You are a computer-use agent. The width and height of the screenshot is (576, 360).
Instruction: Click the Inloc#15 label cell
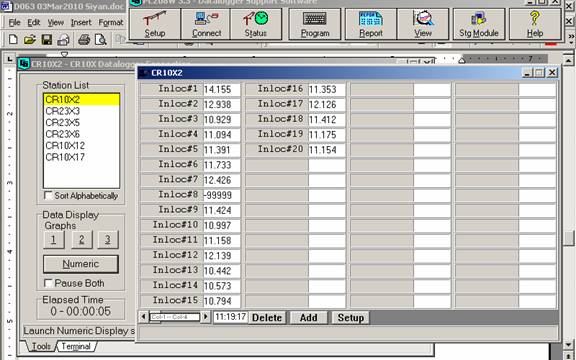(x=172, y=300)
